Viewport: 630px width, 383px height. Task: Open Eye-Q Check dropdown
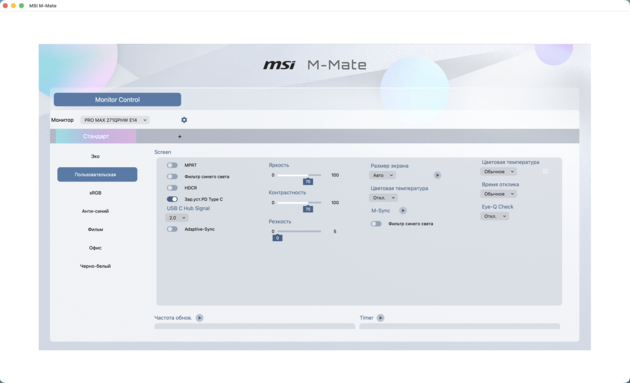[495, 216]
